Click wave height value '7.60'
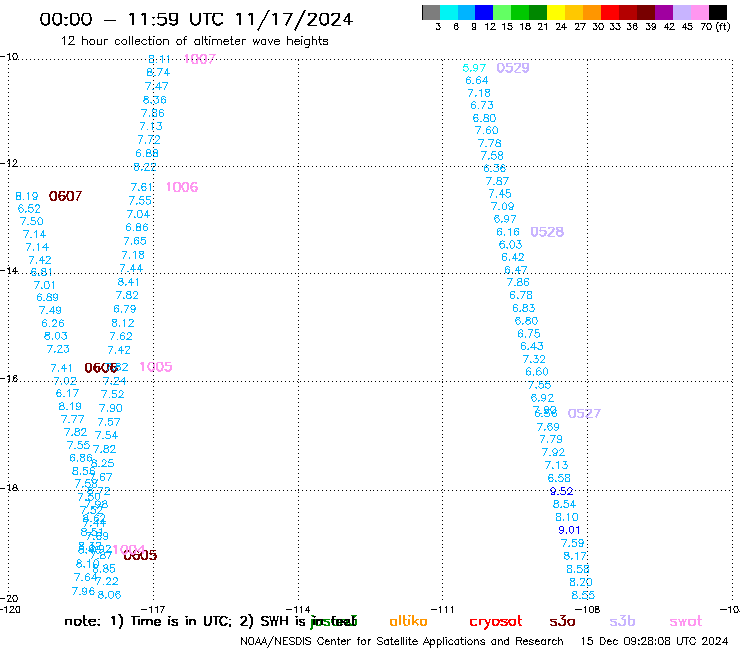Screen dimensions: 740x650 point(487,131)
